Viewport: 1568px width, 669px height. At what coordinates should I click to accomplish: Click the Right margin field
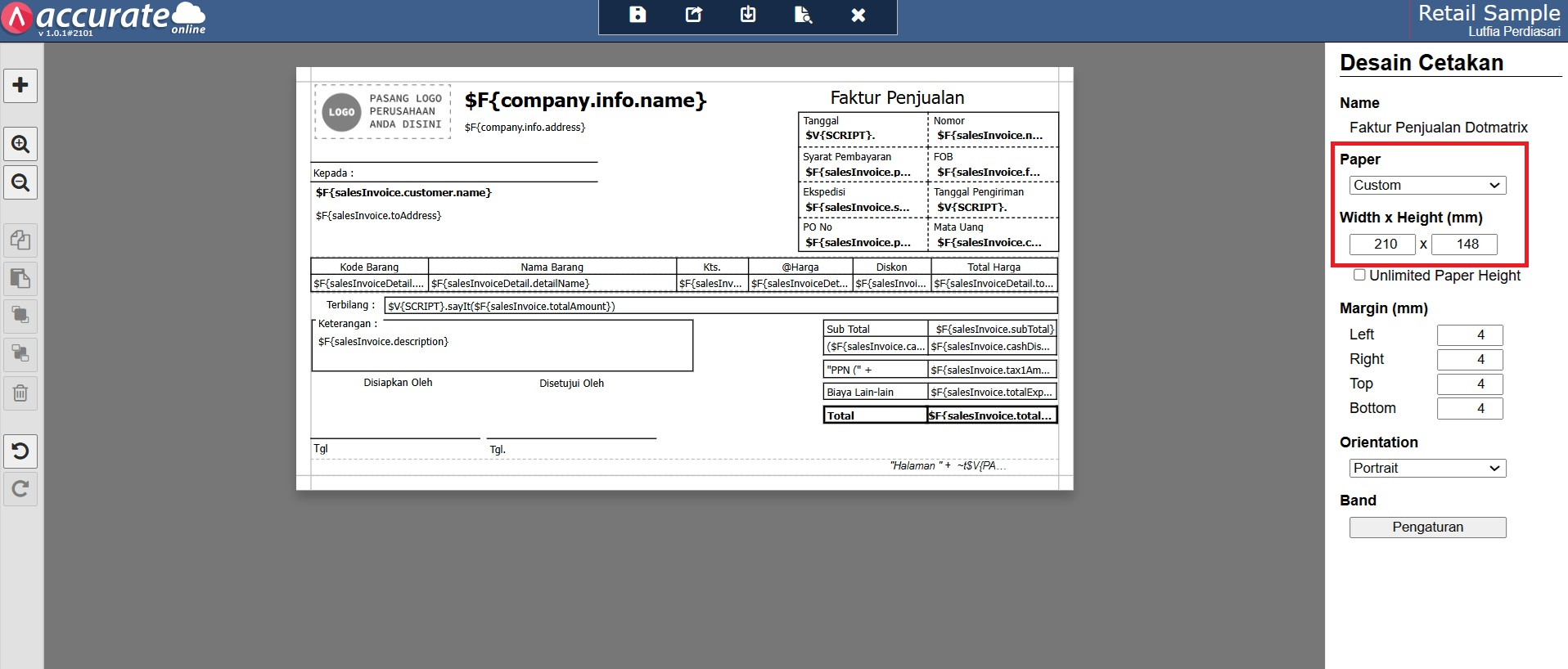tap(1470, 360)
